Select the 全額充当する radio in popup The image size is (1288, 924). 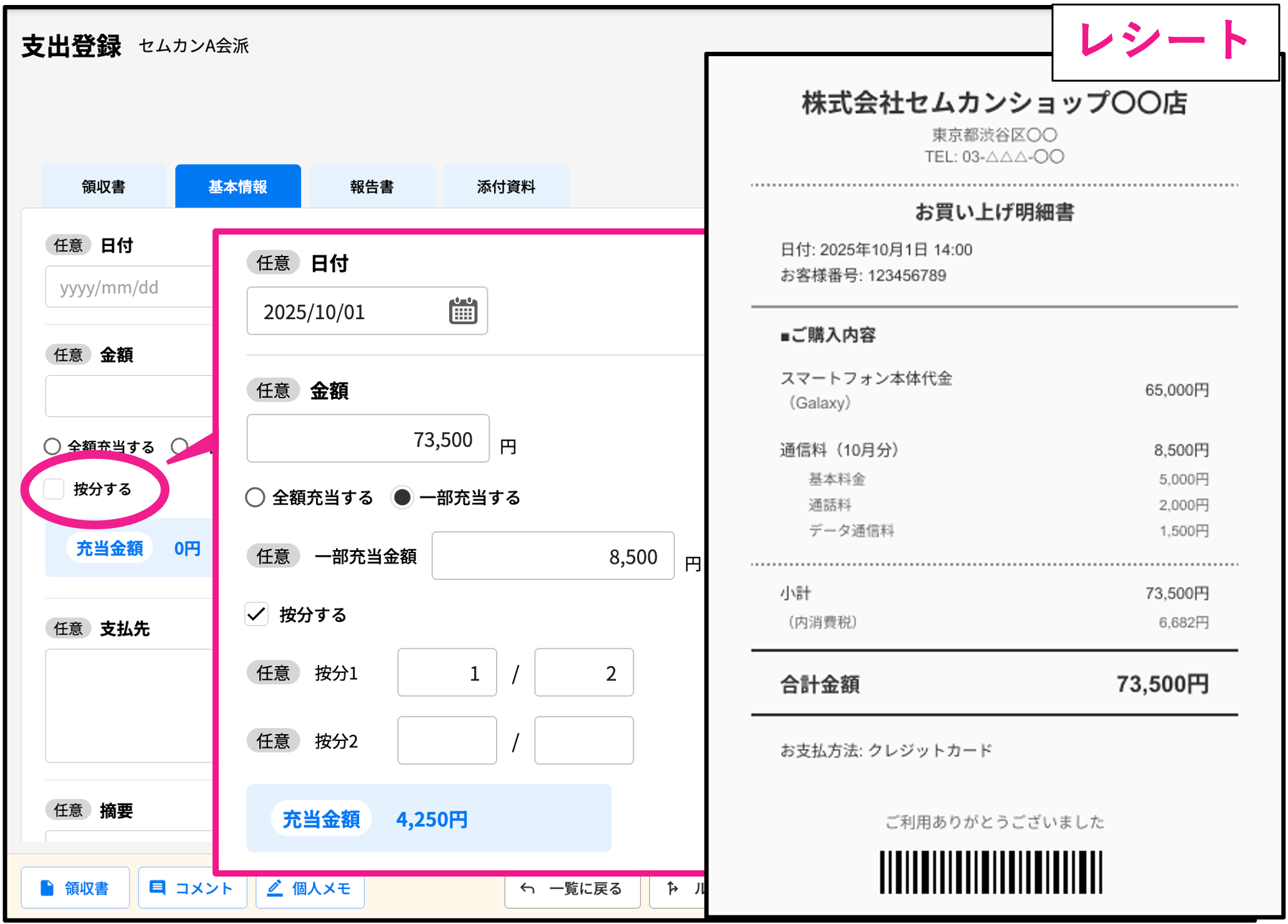pos(255,498)
